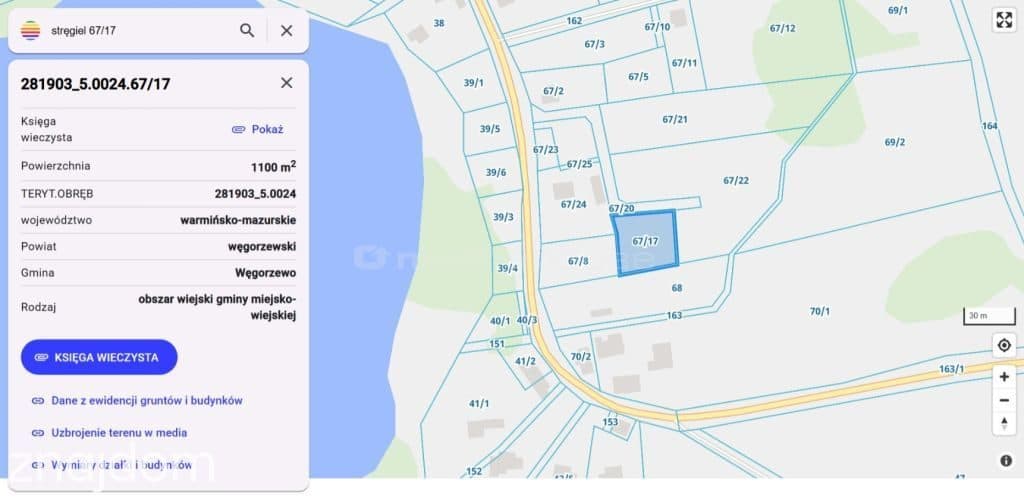Screen dimensions: 1024x503
Task: Select parcel 67/5 on the map
Action: 638,76
